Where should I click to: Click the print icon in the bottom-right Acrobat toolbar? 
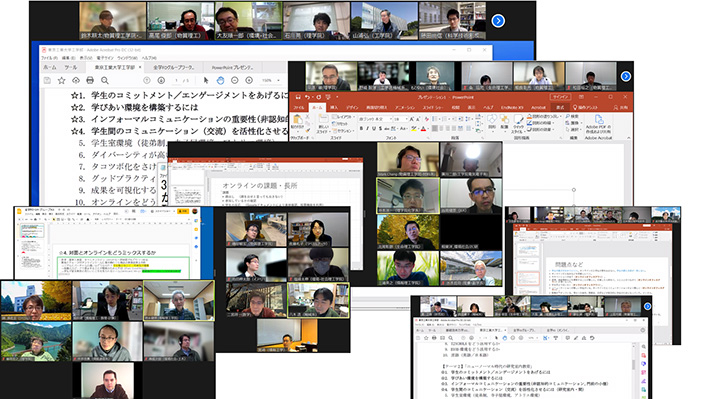point(434,338)
